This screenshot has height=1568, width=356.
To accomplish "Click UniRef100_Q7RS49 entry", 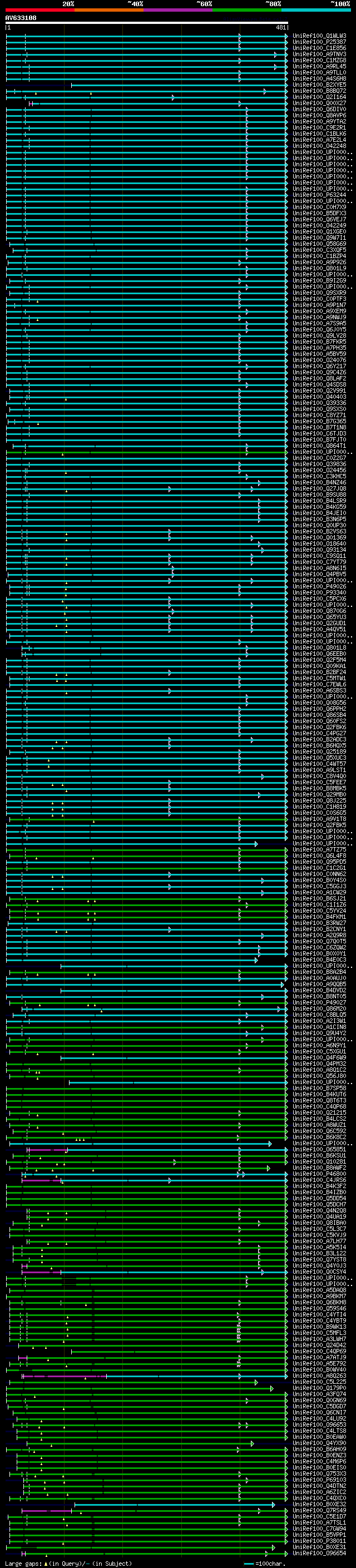I will pyautogui.click(x=319, y=1511).
